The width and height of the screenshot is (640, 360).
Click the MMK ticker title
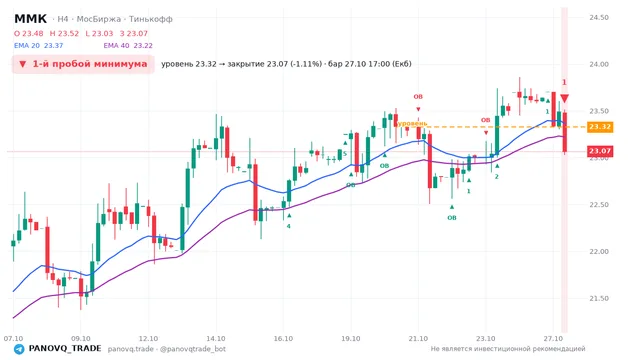pyautogui.click(x=31, y=19)
